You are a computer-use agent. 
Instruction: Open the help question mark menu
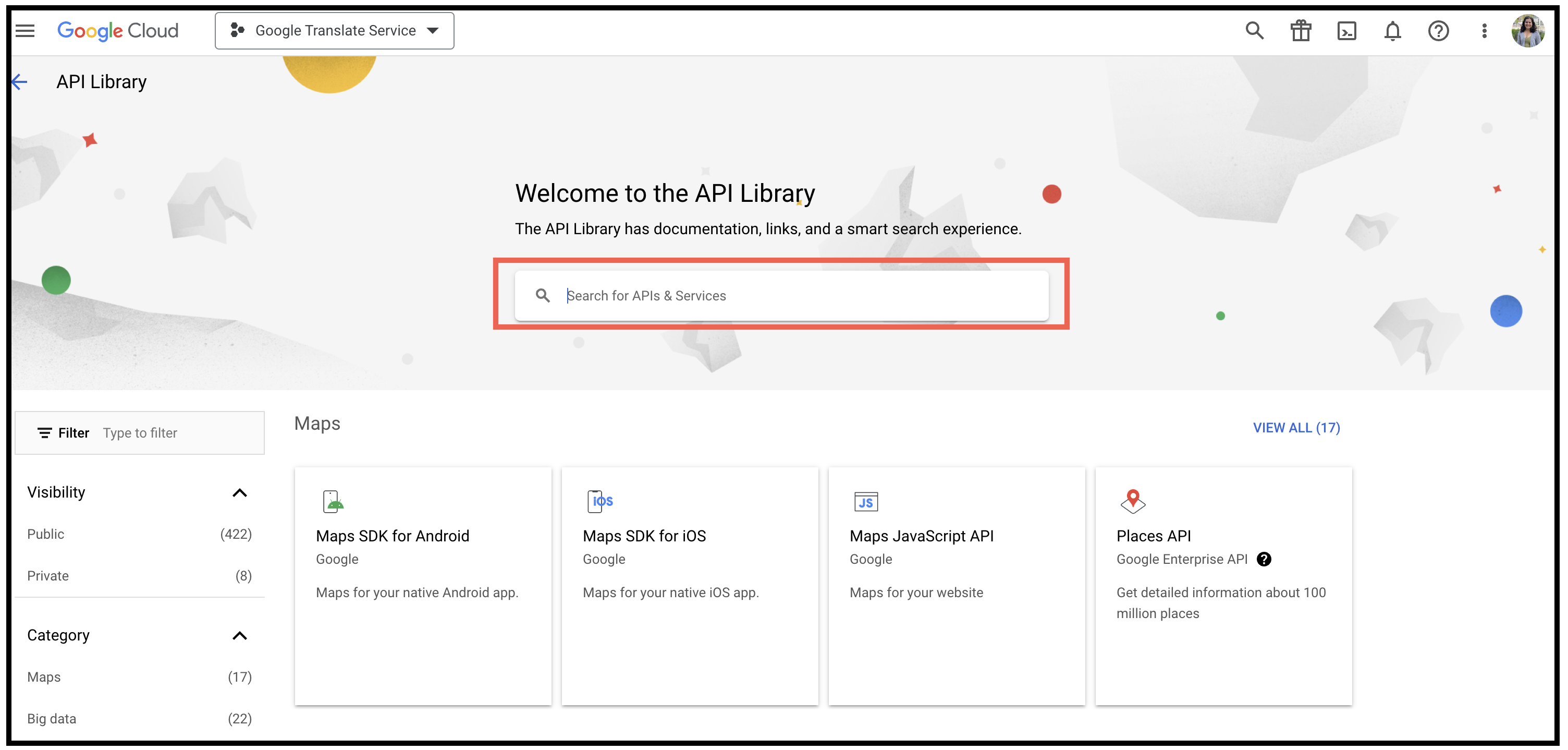1438,30
